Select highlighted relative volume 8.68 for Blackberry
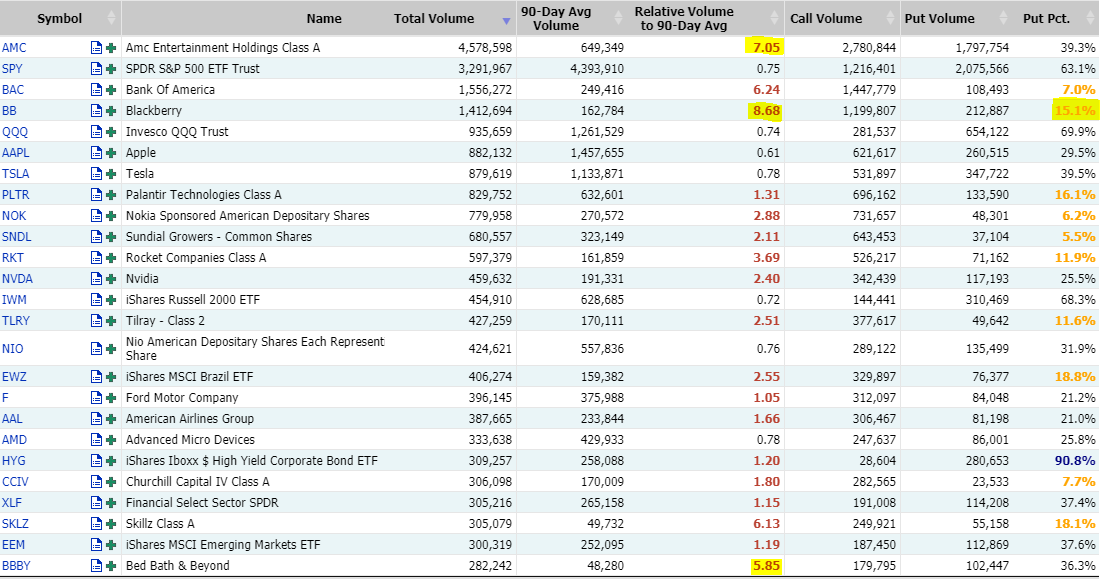 tap(766, 111)
